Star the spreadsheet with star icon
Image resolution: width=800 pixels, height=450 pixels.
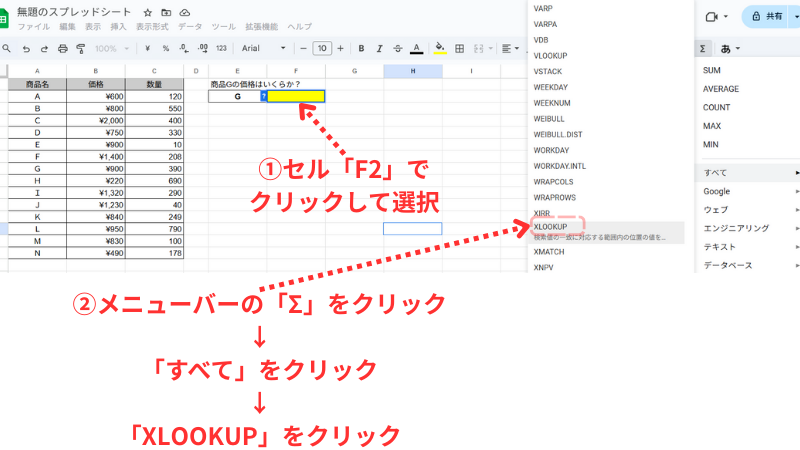click(x=148, y=11)
